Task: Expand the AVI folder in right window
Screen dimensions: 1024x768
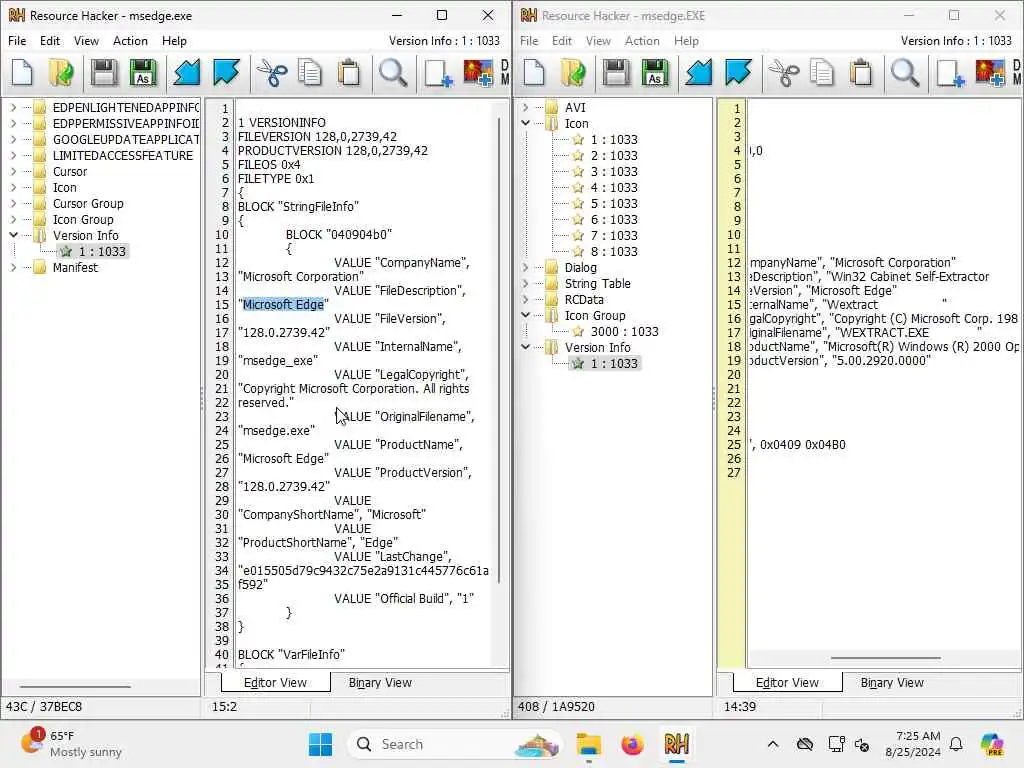Action: (525, 107)
